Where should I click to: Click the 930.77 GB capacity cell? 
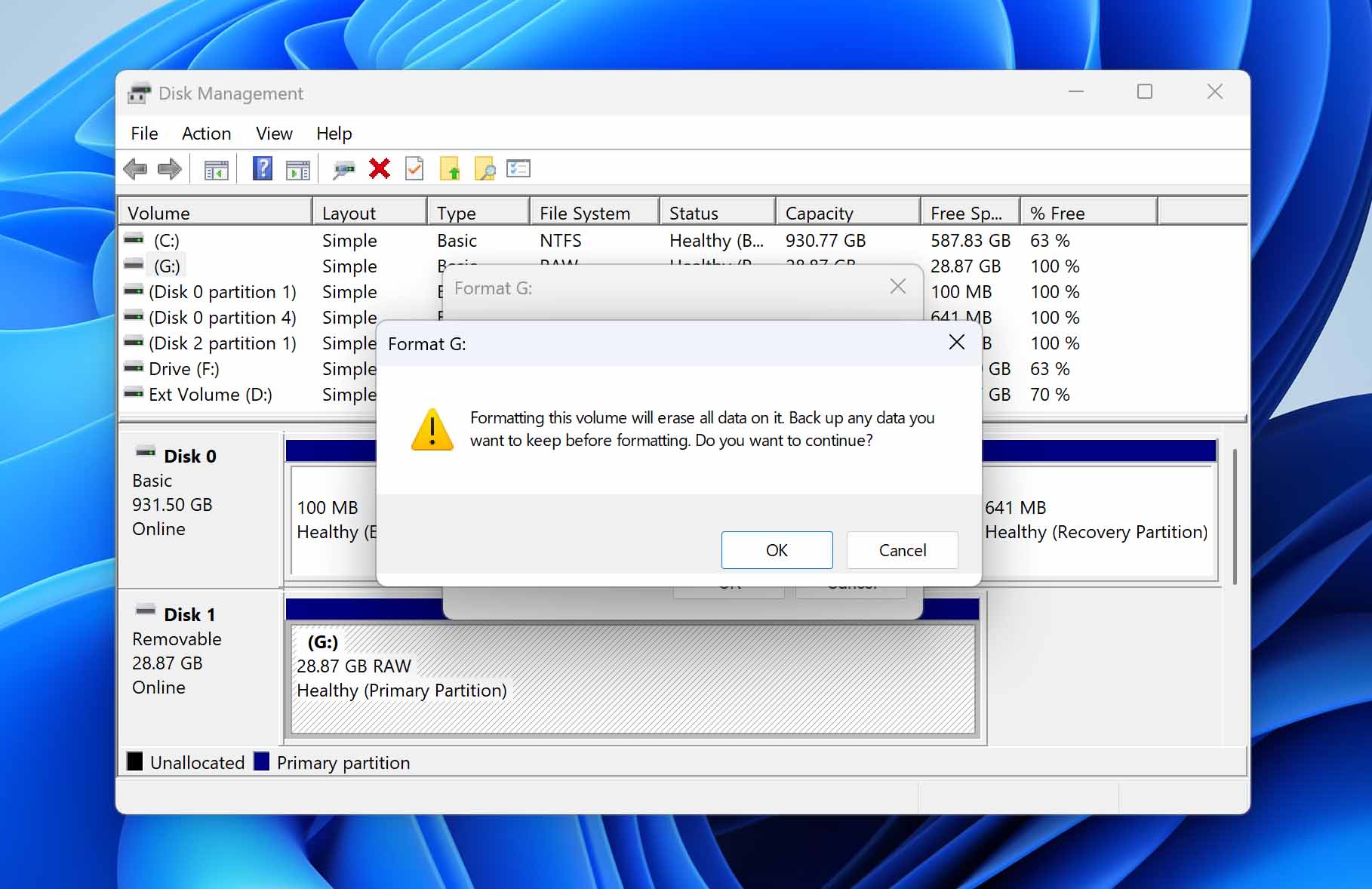(x=825, y=241)
